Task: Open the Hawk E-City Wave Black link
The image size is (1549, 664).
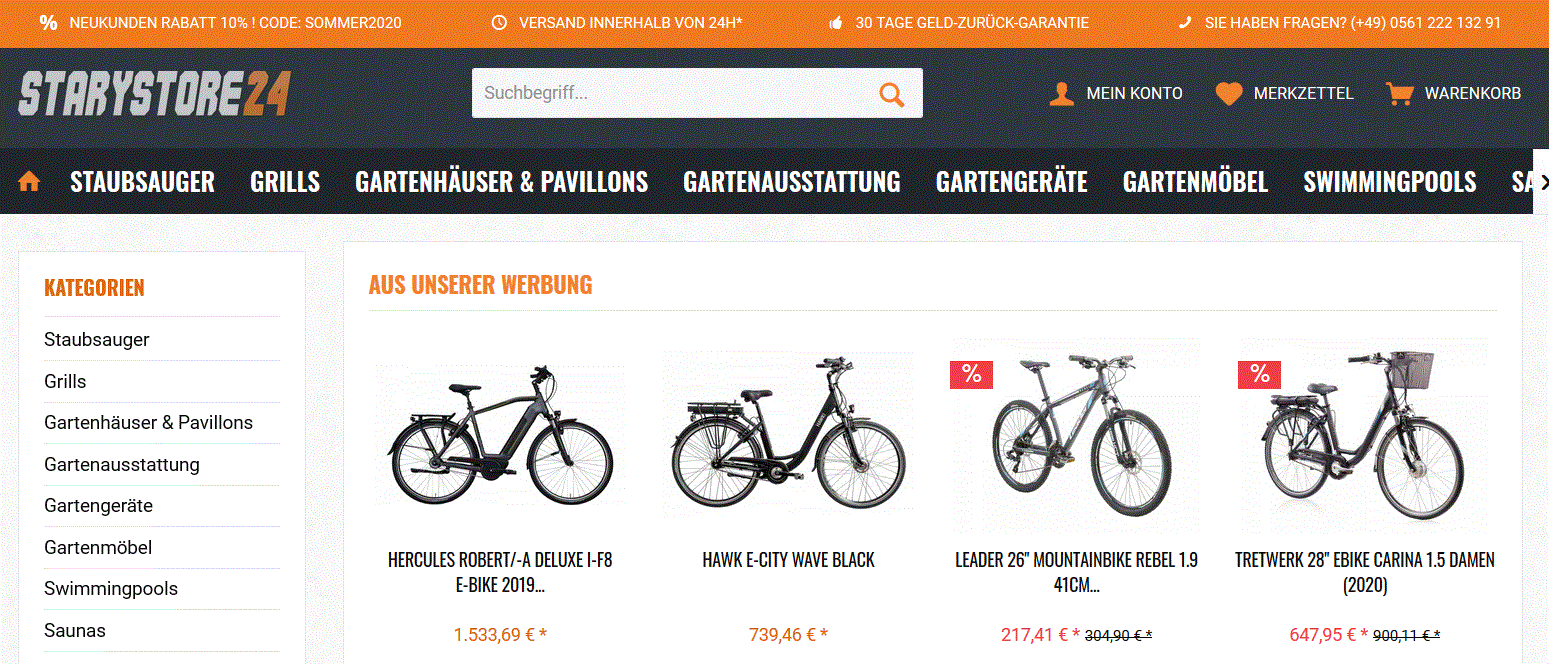Action: (789, 560)
